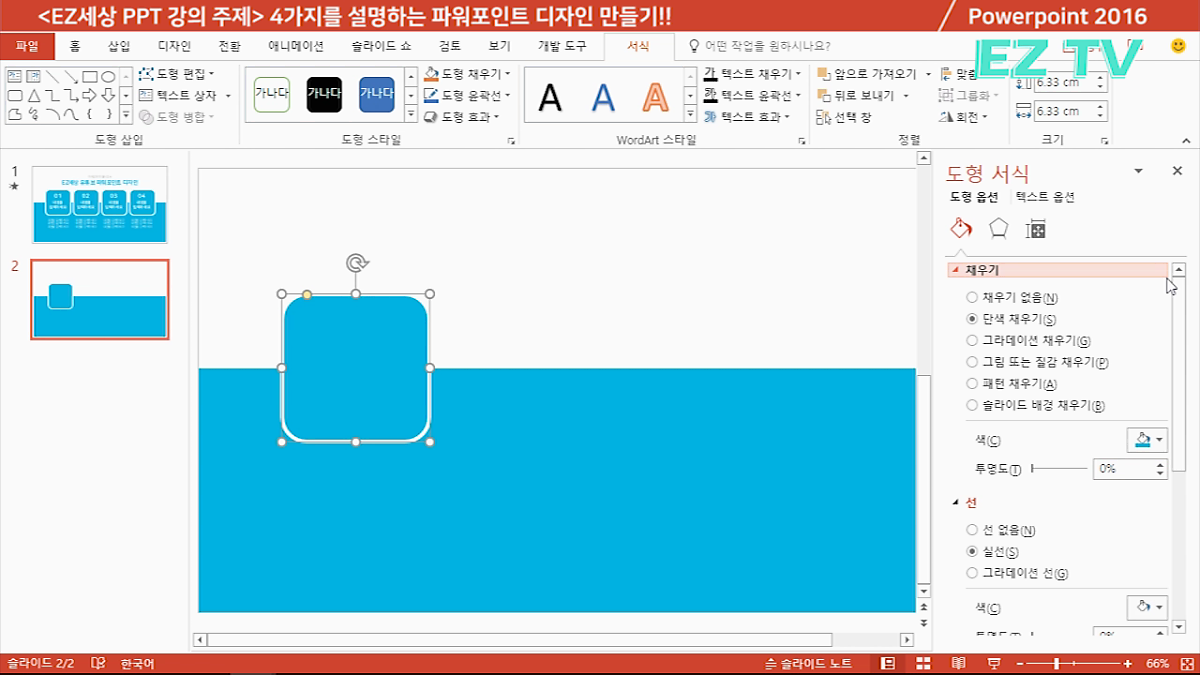This screenshot has width=1200, height=675.
Task: Select slide 1 thumbnail
Action: point(100,205)
